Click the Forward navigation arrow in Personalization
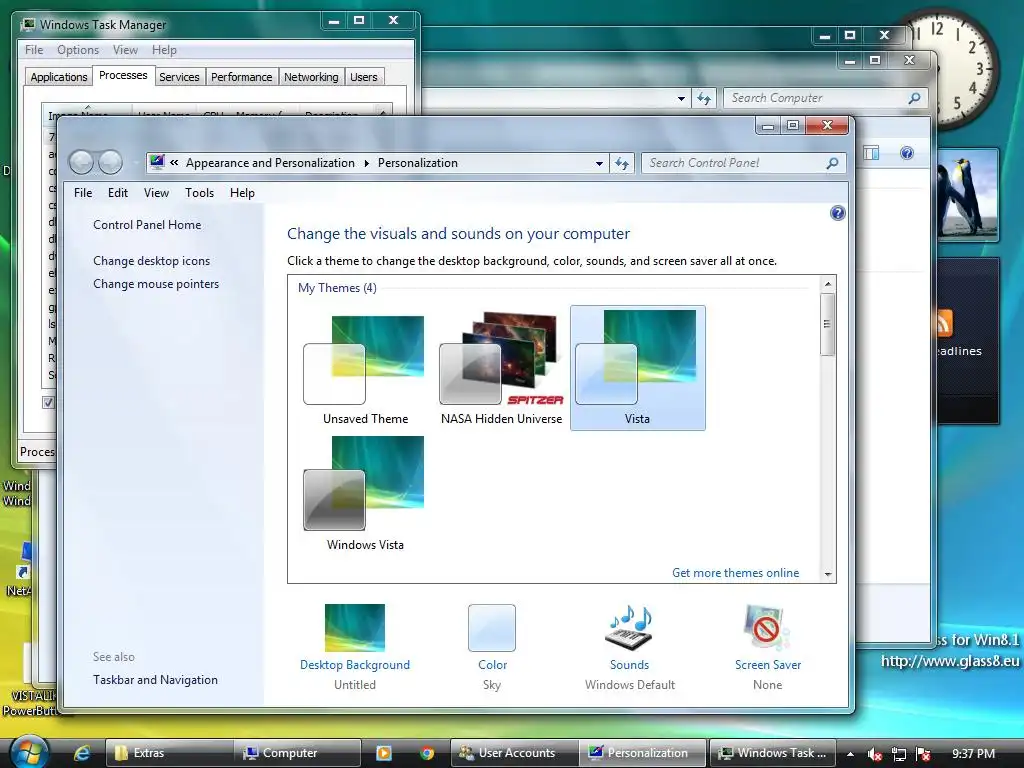The image size is (1024, 768). click(x=110, y=162)
